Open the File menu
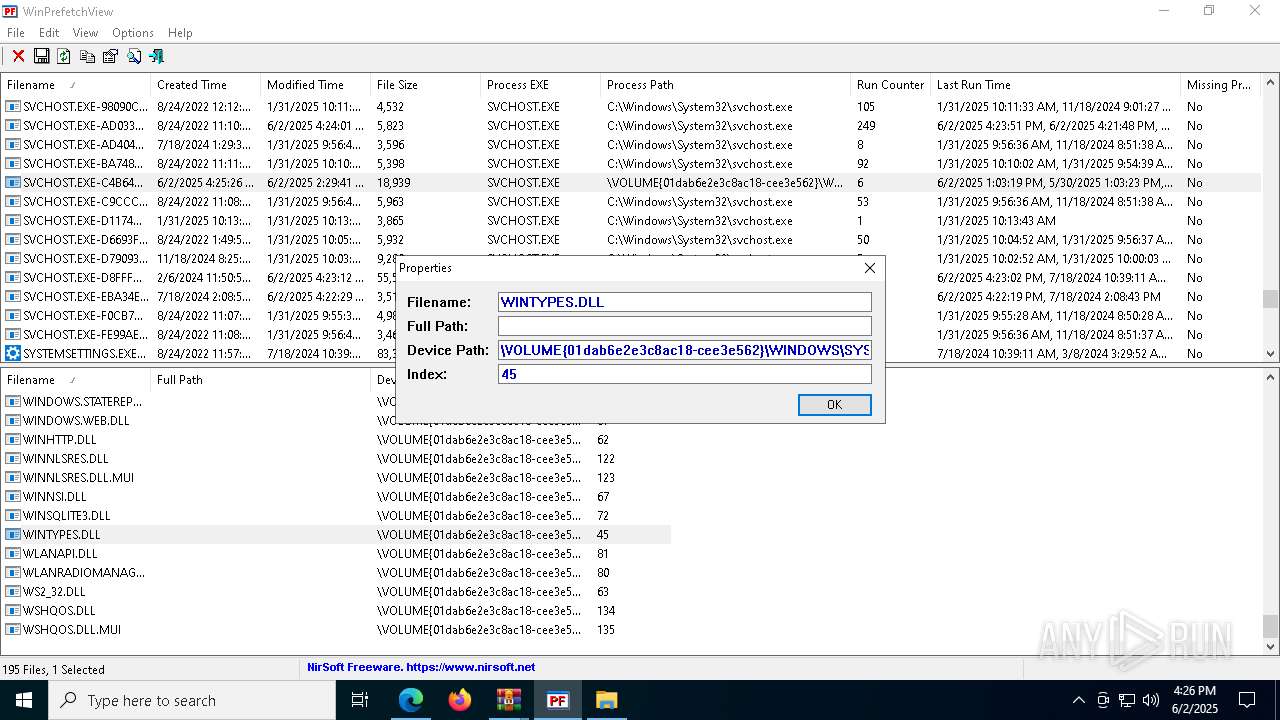The width and height of the screenshot is (1280, 720). pos(16,33)
